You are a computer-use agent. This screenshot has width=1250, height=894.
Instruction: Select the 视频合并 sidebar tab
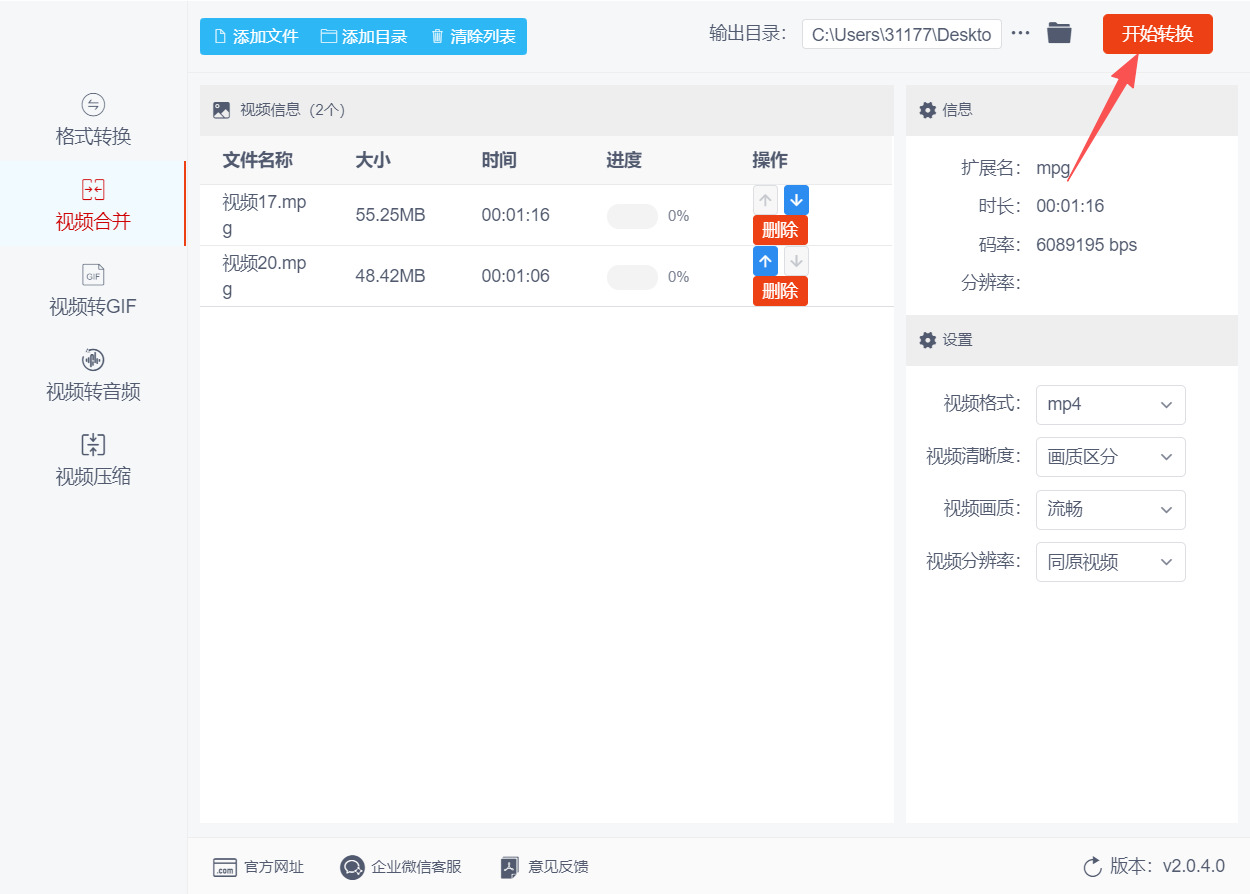tap(93, 205)
